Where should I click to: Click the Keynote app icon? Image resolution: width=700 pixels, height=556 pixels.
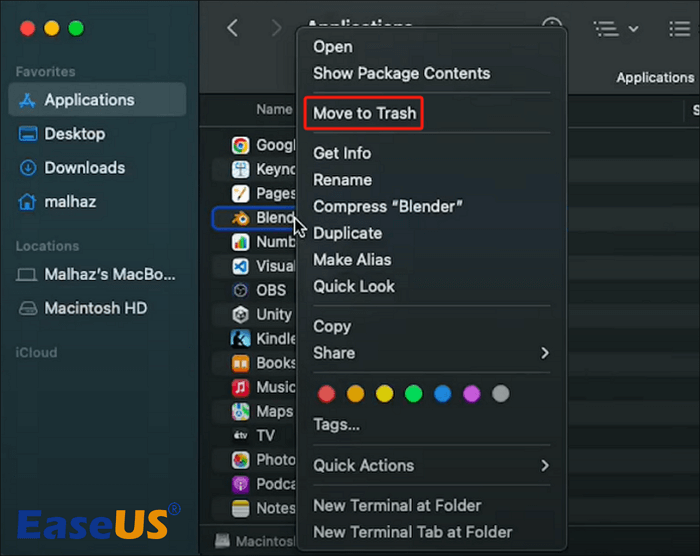(240, 169)
